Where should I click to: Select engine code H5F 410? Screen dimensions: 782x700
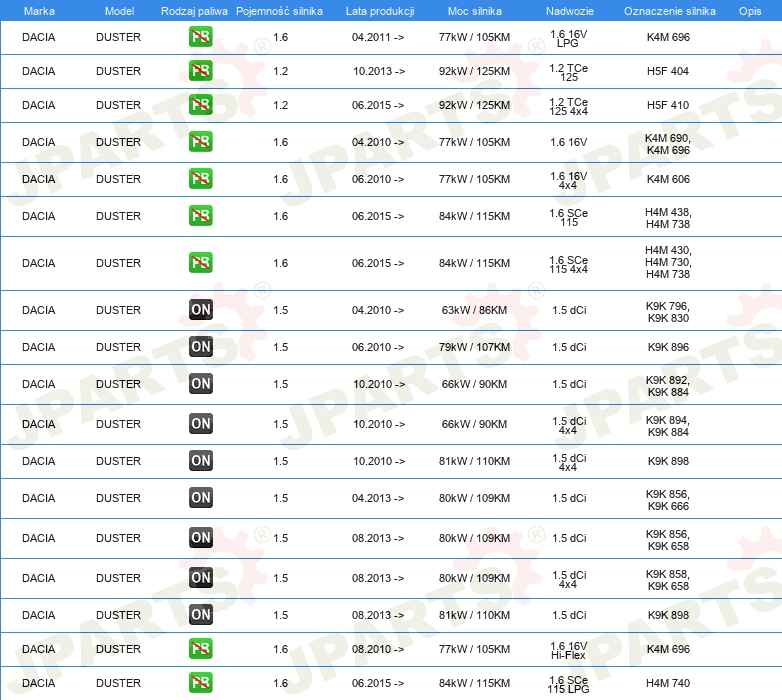(x=668, y=105)
